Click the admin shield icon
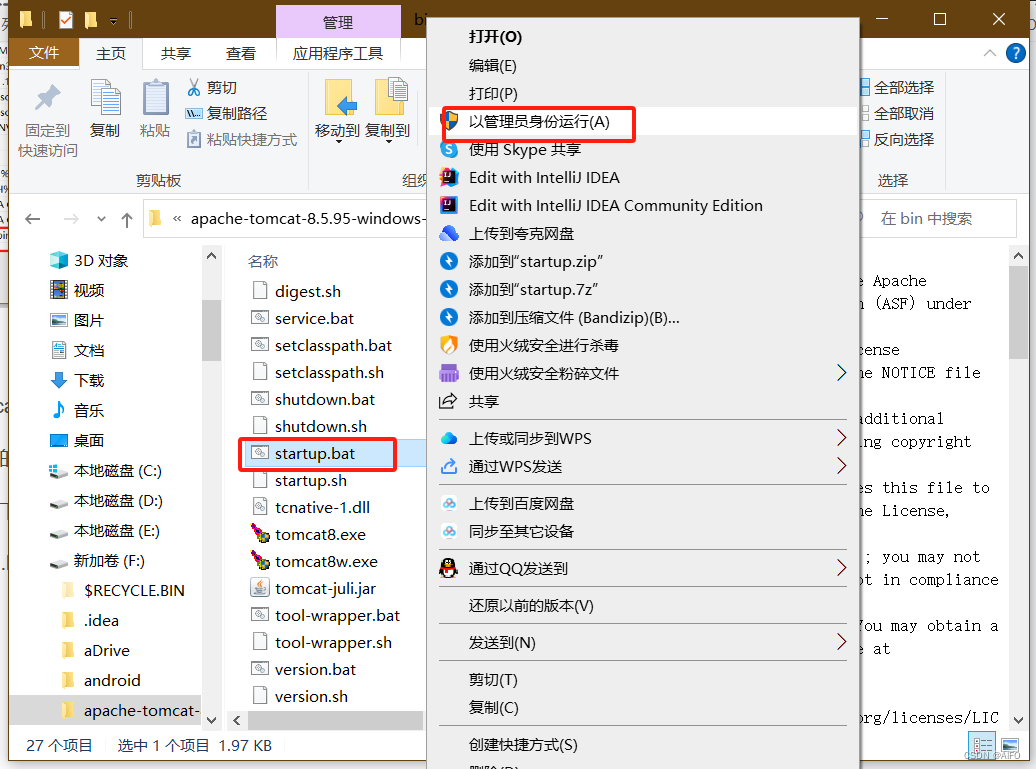1036x769 pixels. click(450, 121)
